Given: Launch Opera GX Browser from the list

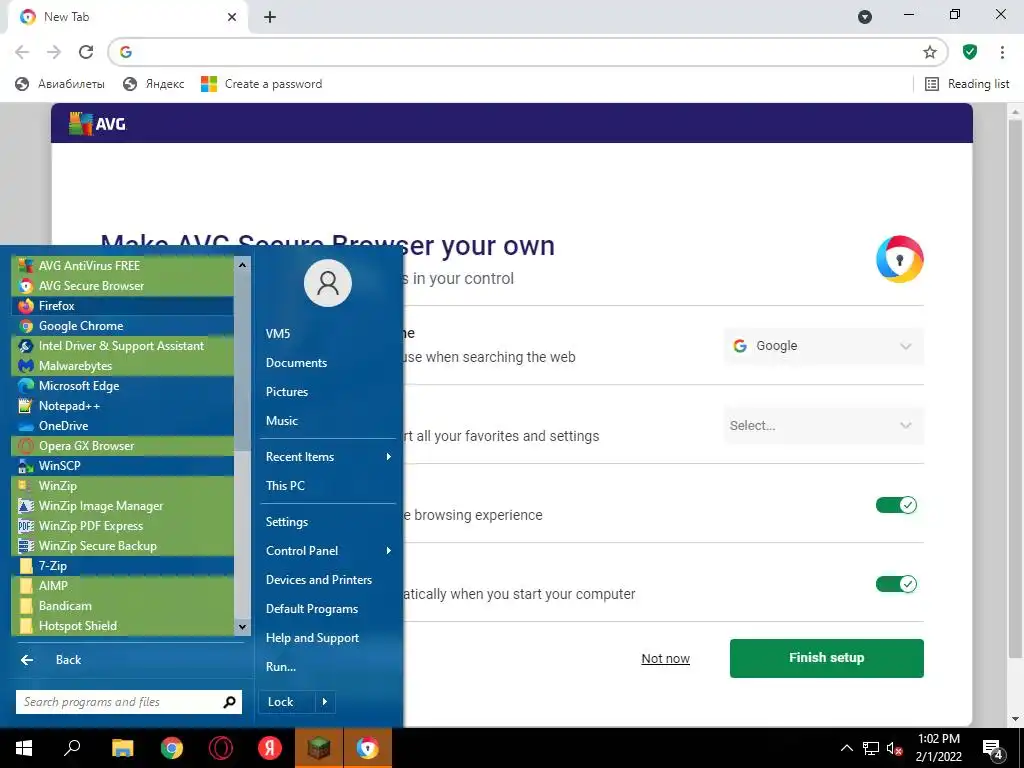Looking at the screenshot, I should 123,445.
